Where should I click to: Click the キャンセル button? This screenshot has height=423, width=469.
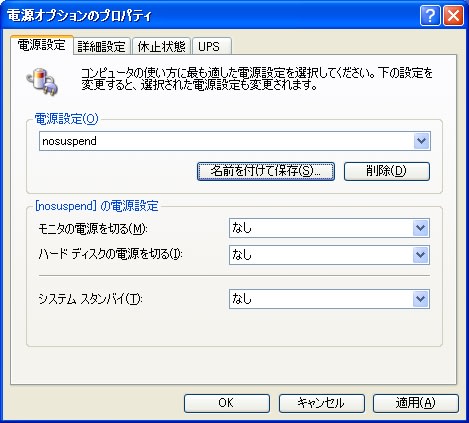pyautogui.click(x=321, y=403)
